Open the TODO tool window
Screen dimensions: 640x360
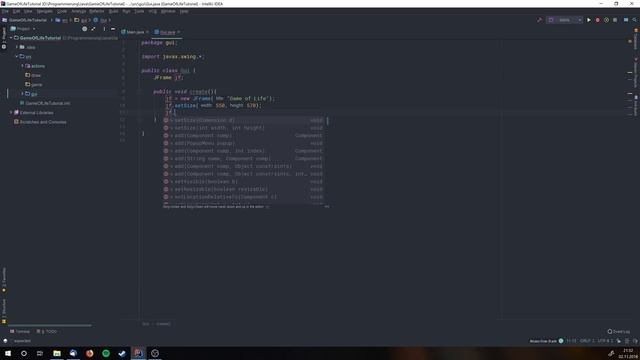(x=47, y=331)
